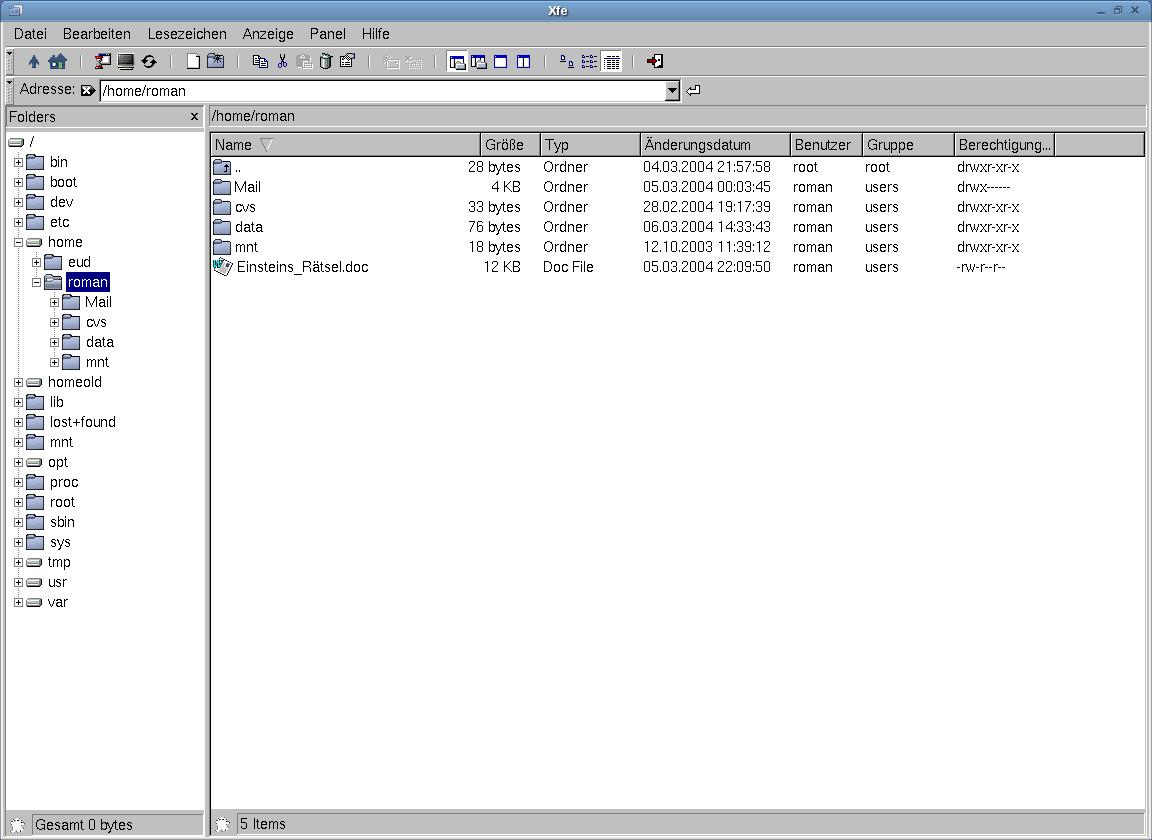Close the Folders panel with the X
The height and width of the screenshot is (840, 1152).
194,117
